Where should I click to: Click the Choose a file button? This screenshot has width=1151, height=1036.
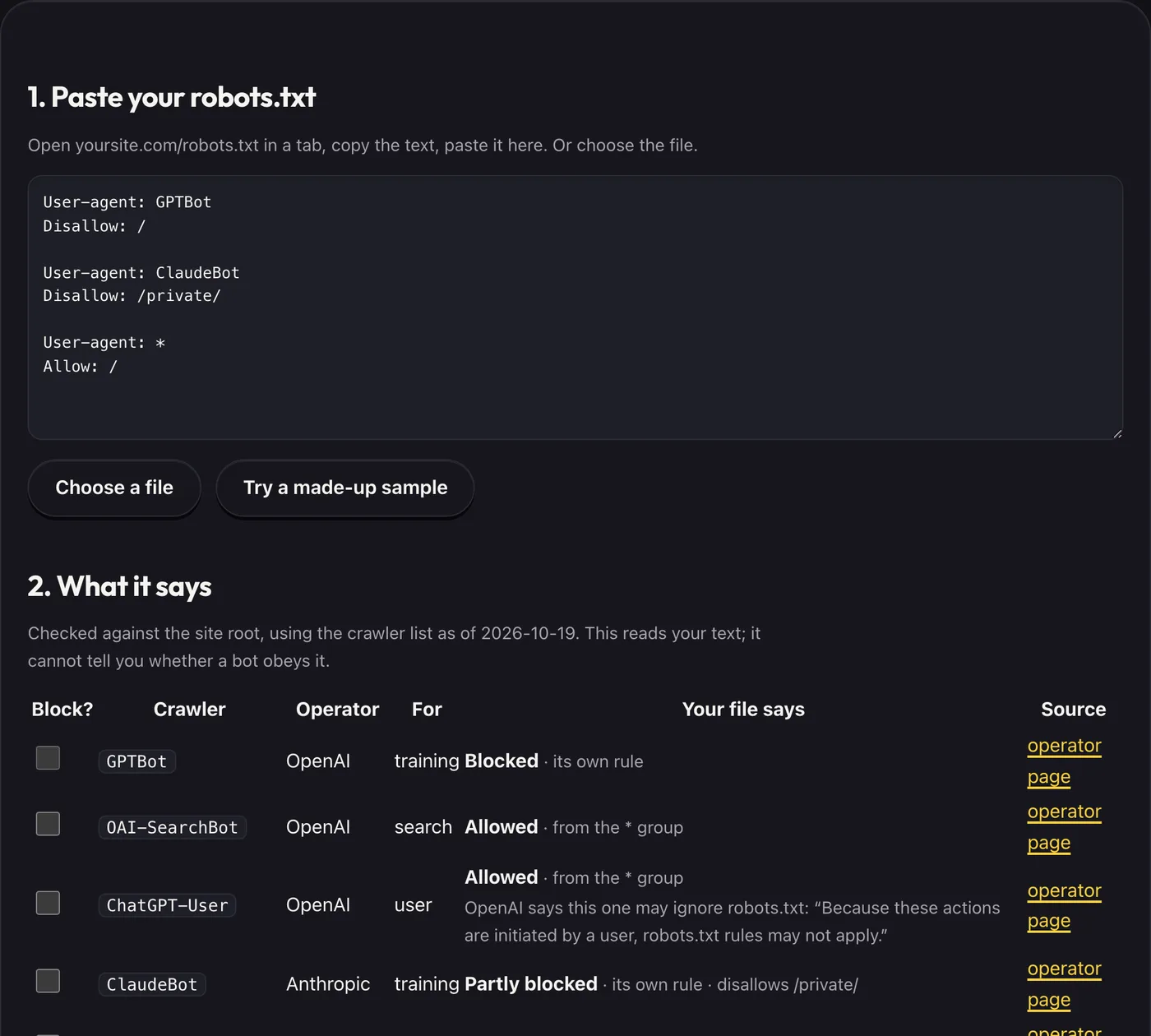114,488
